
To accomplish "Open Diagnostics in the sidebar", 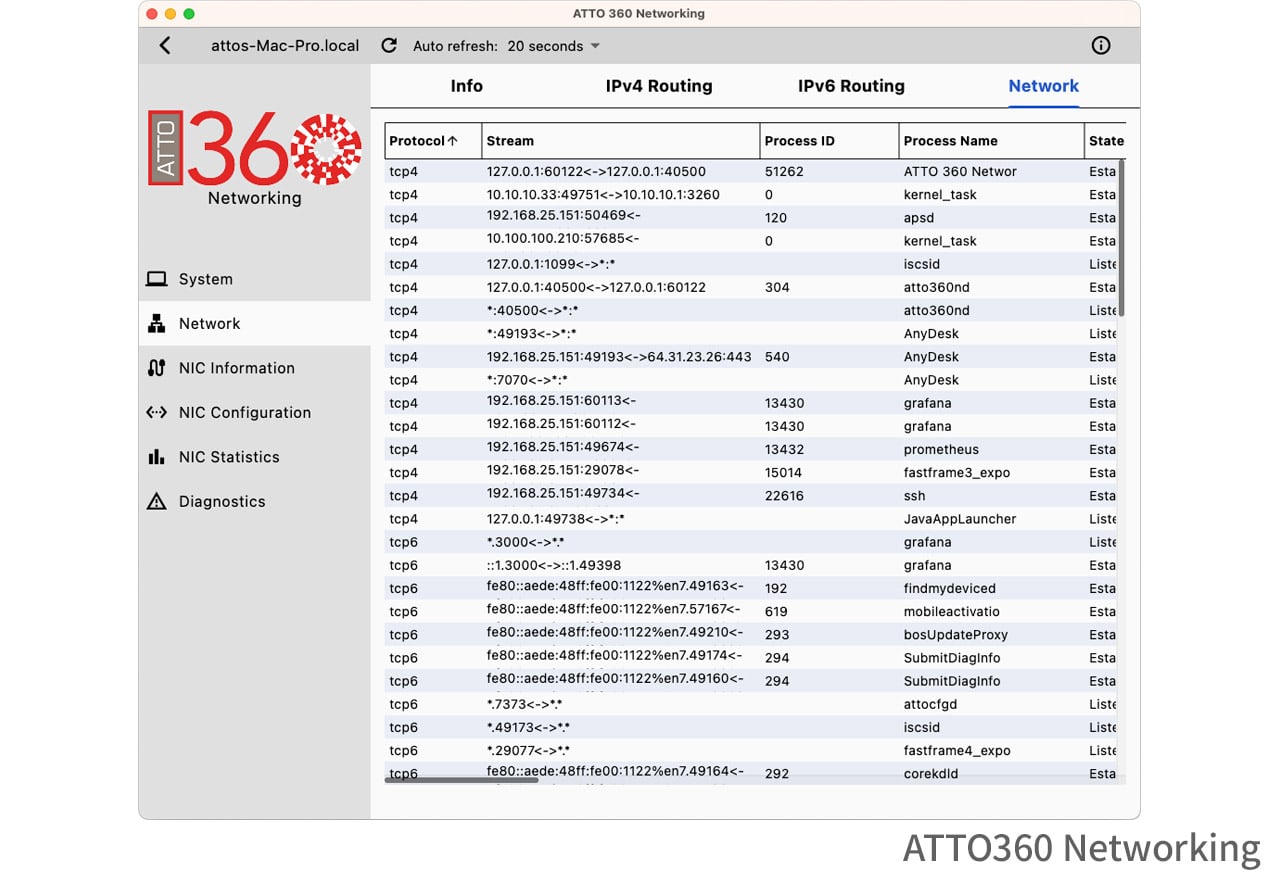I will click(x=255, y=501).
